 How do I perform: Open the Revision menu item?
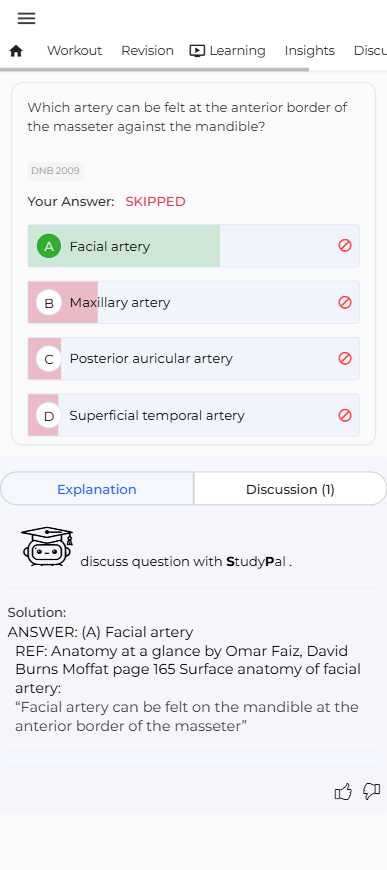(147, 51)
